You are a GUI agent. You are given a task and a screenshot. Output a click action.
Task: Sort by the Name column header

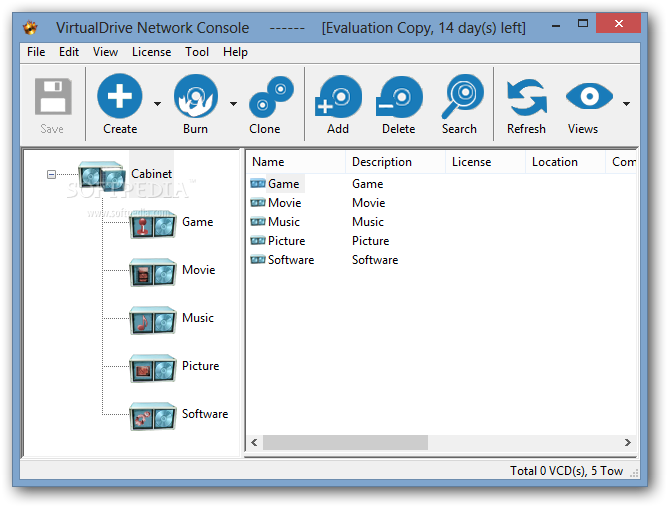pos(296,162)
